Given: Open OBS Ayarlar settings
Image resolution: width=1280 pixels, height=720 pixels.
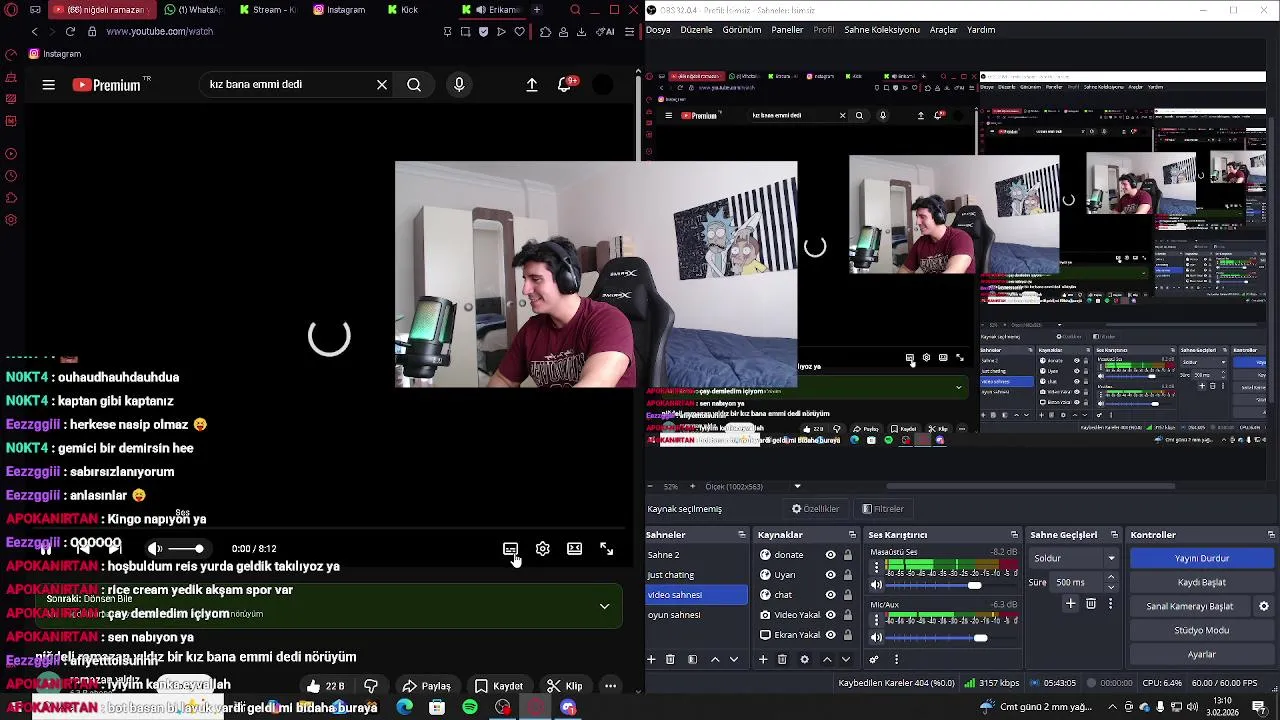Looking at the screenshot, I should pyautogui.click(x=1202, y=654).
